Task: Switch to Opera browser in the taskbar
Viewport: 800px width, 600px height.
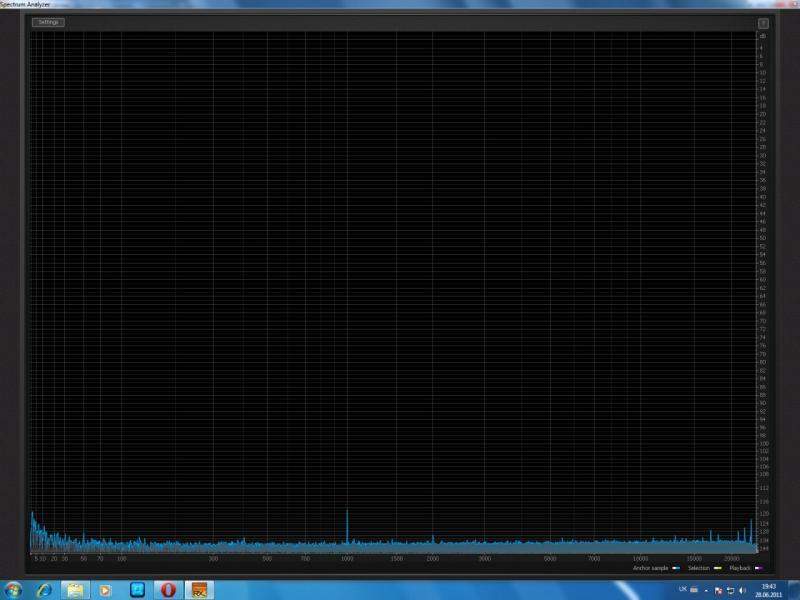Action: (168, 590)
